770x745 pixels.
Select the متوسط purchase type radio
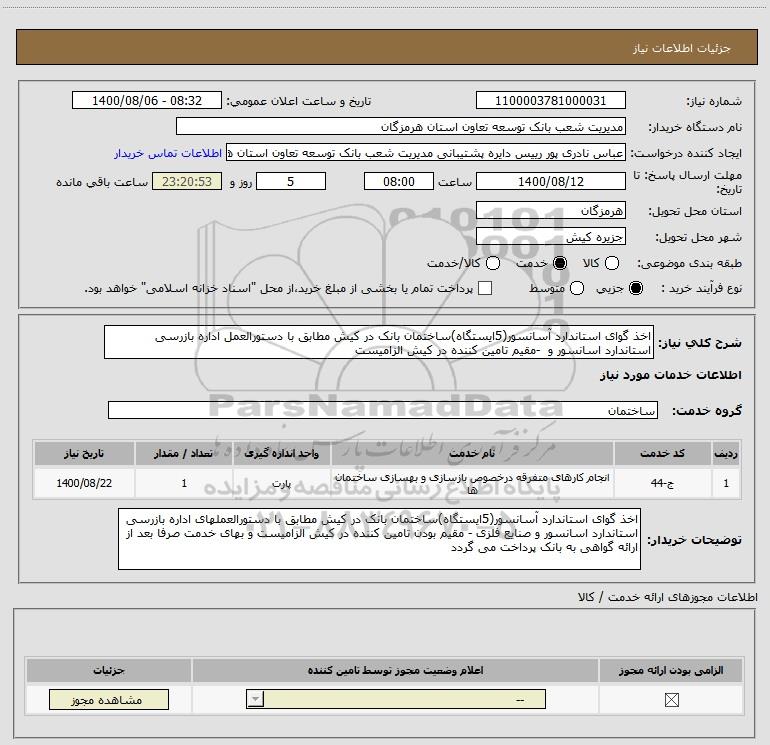(577, 288)
